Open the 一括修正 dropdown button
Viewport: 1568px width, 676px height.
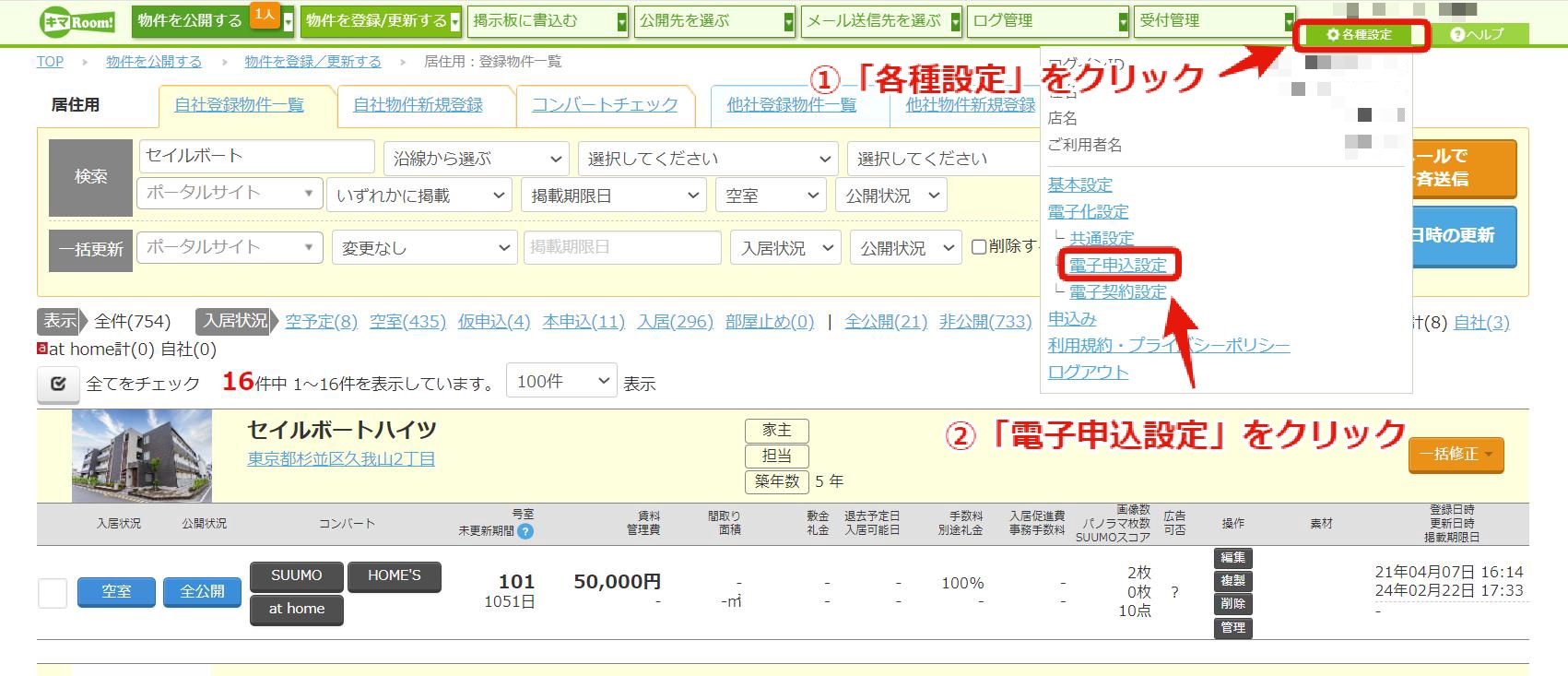tap(1456, 455)
